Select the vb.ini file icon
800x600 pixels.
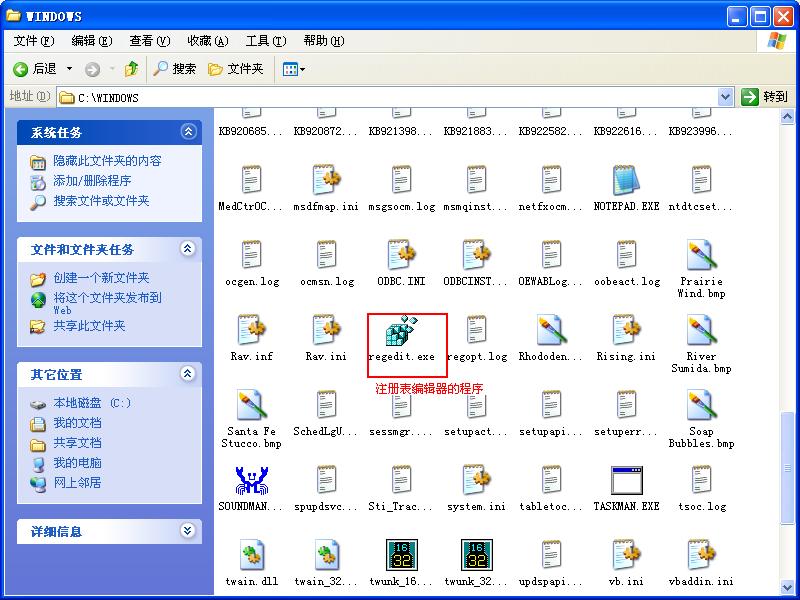click(x=626, y=555)
